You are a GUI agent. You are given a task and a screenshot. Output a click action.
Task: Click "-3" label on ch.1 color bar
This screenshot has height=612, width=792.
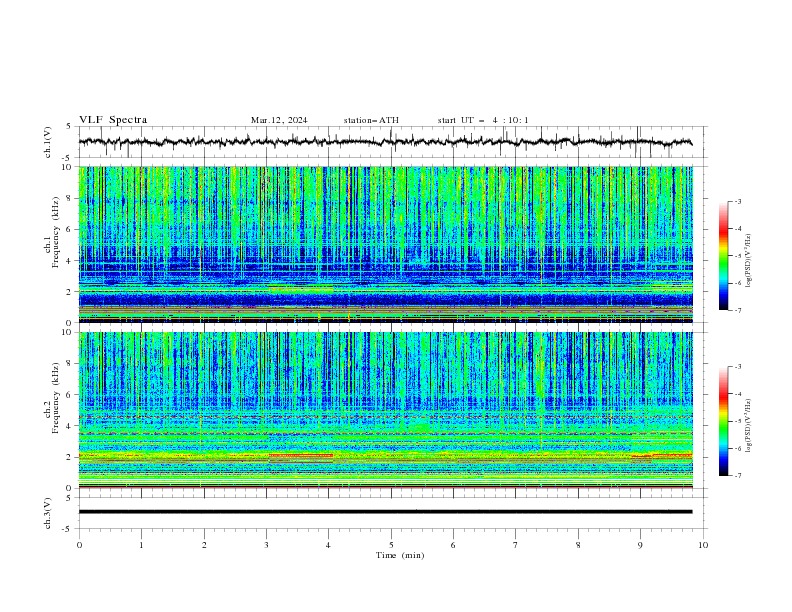[x=738, y=201]
